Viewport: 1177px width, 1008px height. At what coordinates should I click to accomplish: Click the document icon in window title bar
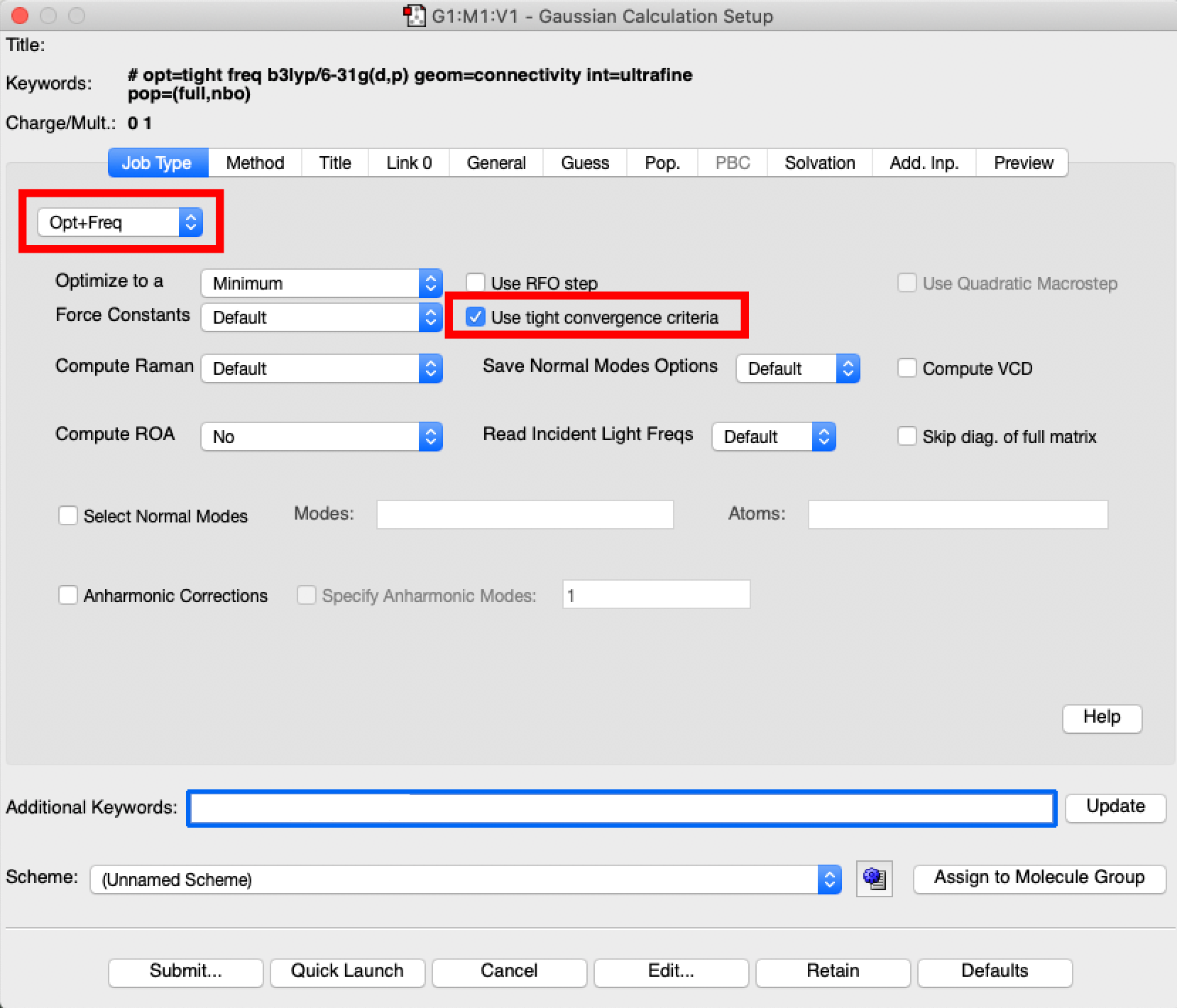pos(414,16)
